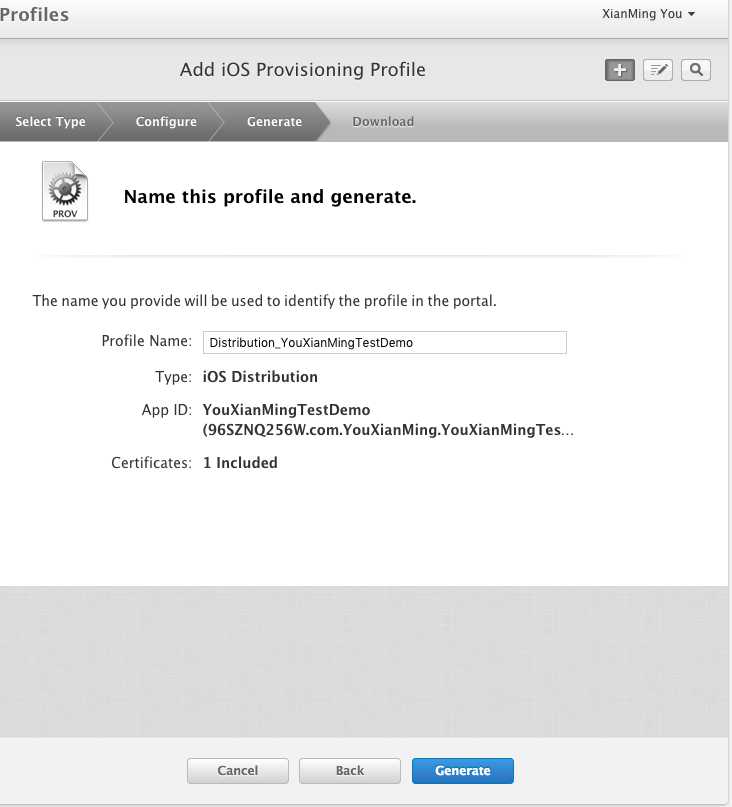Click the Add iOS Provisioning Profile title
Viewport: 732px width, 807px height.
coord(302,70)
